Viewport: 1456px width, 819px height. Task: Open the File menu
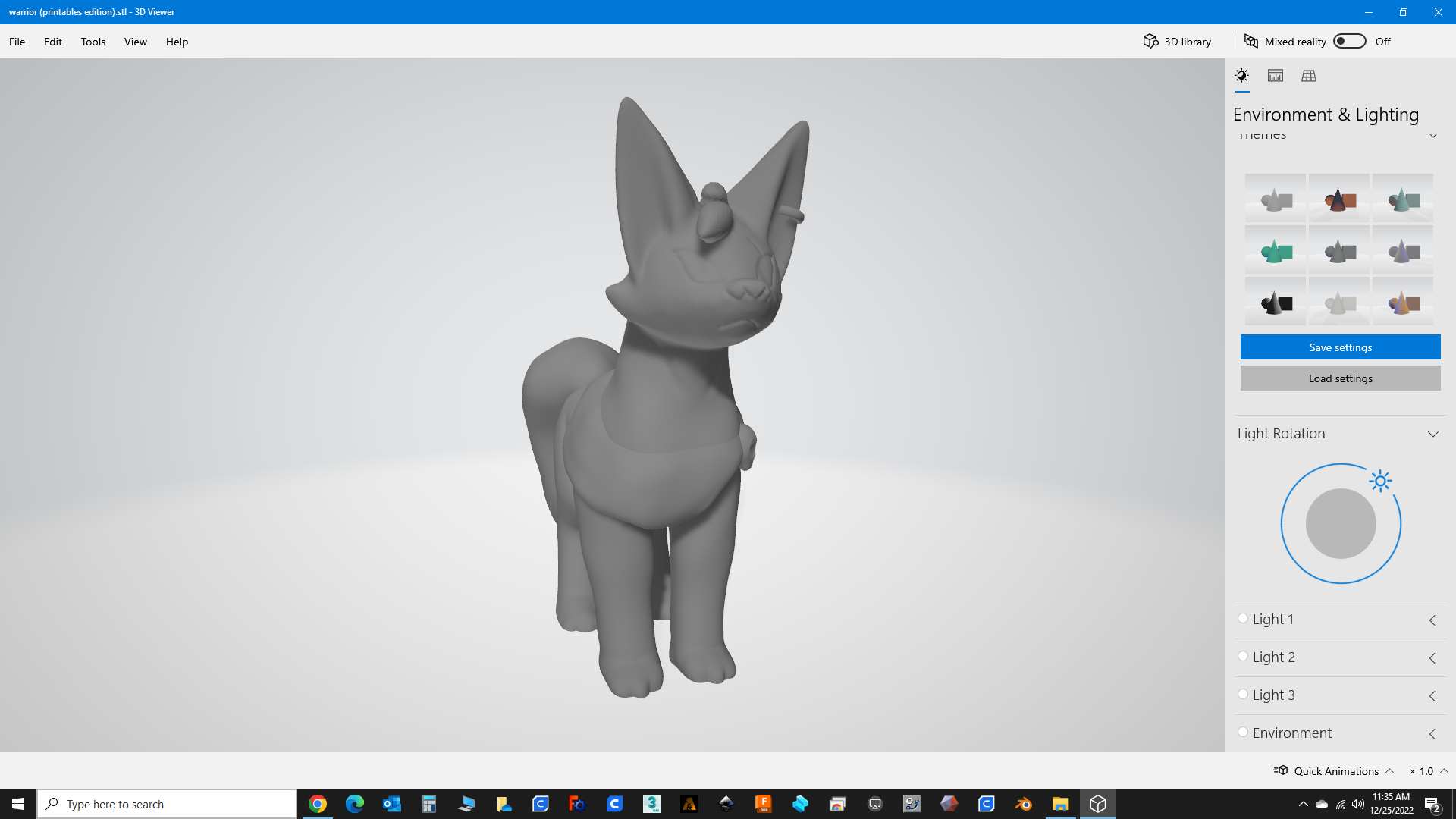tap(17, 42)
